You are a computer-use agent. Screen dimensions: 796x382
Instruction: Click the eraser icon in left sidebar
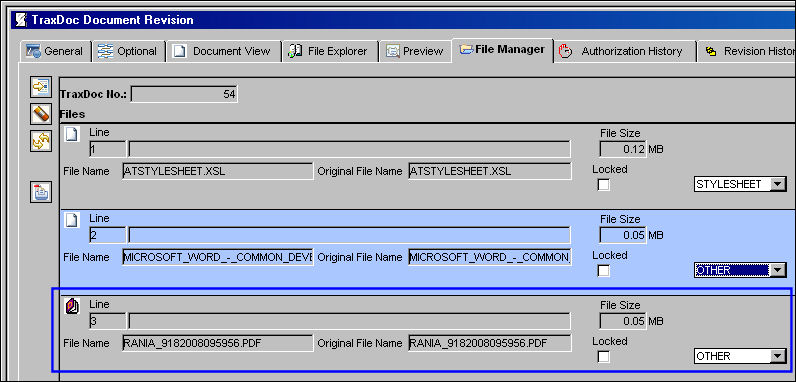coord(41,114)
